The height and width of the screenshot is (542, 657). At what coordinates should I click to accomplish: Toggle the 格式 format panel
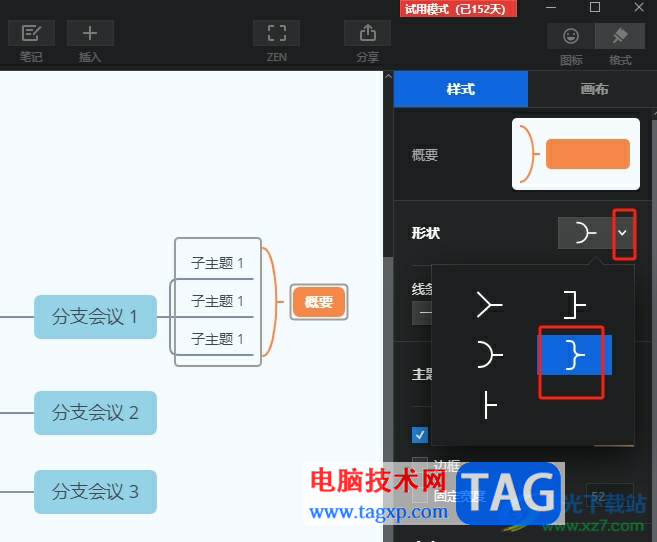point(620,36)
